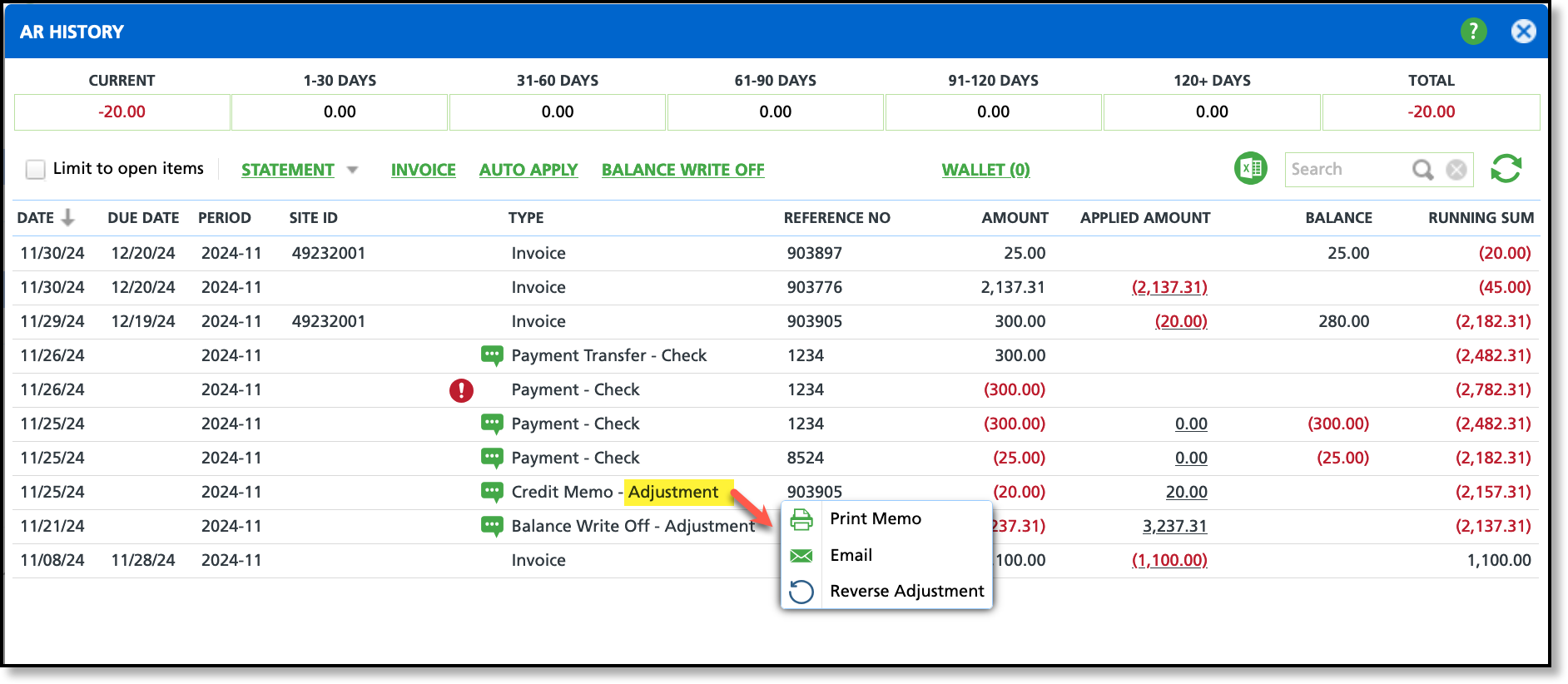Sort by the DATE column arrow
This screenshot has width=1568, height=684.
(x=68, y=217)
